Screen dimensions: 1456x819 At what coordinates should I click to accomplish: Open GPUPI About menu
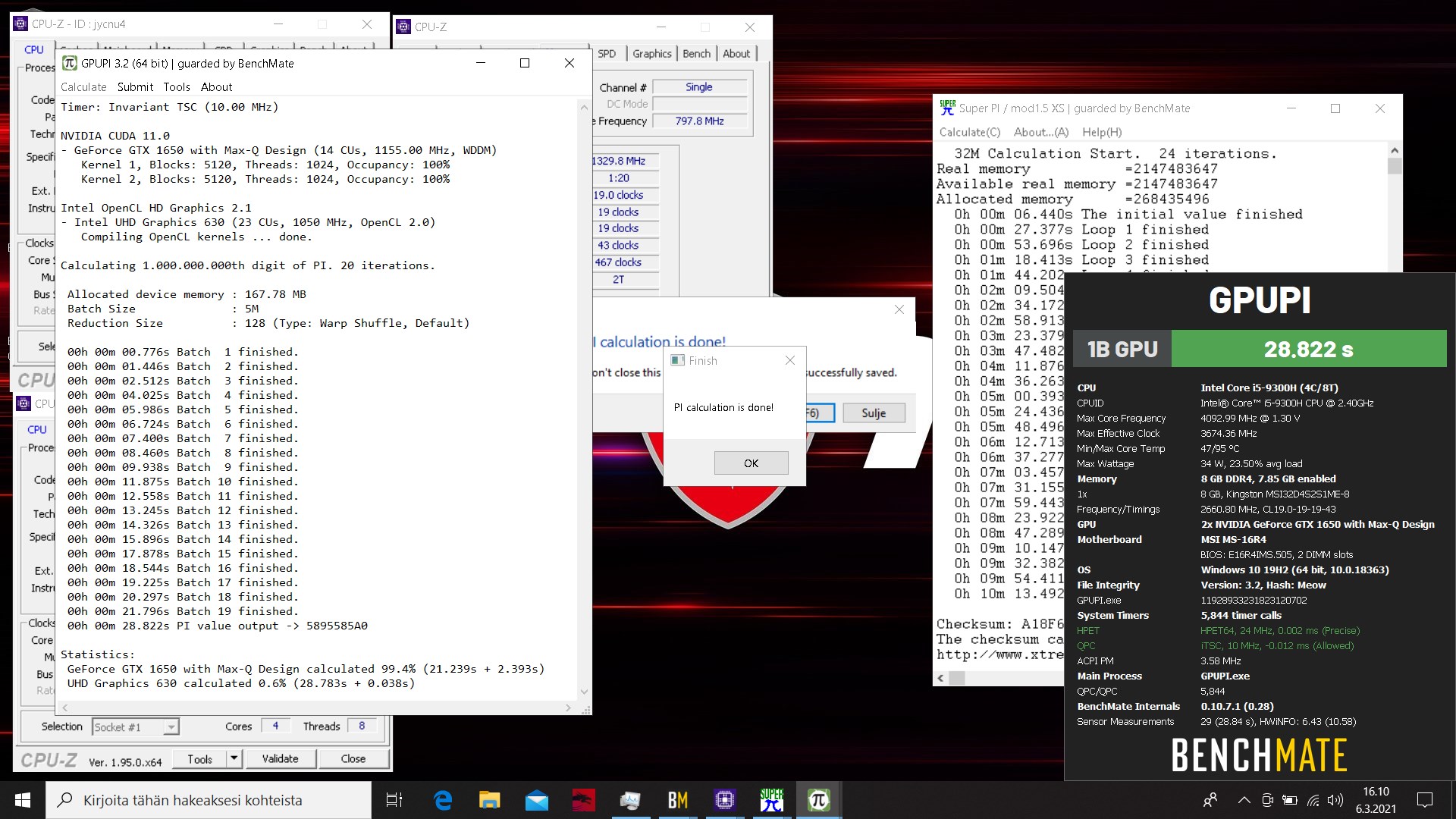216,87
